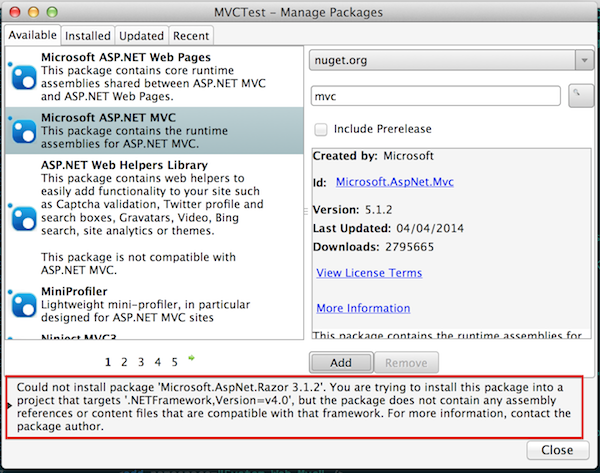Screen dimensions: 600x473
Task: Open the Microsoft.AspNet.Mvc Id link
Action: 395,182
